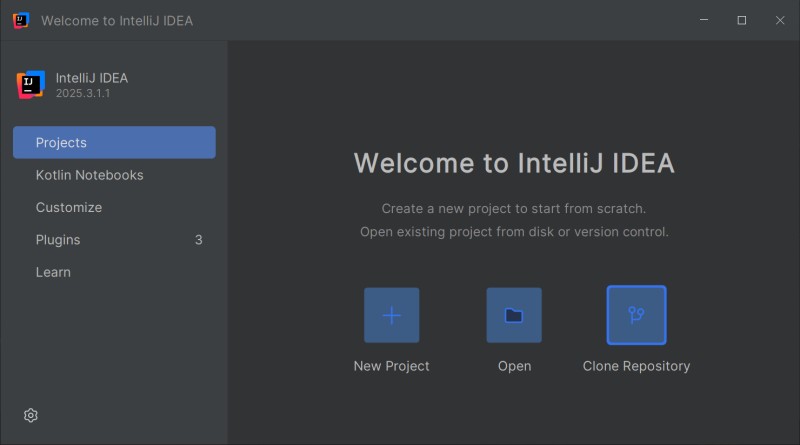Switch to Kotlin Notebooks
The height and width of the screenshot is (445, 800).
pos(114,175)
